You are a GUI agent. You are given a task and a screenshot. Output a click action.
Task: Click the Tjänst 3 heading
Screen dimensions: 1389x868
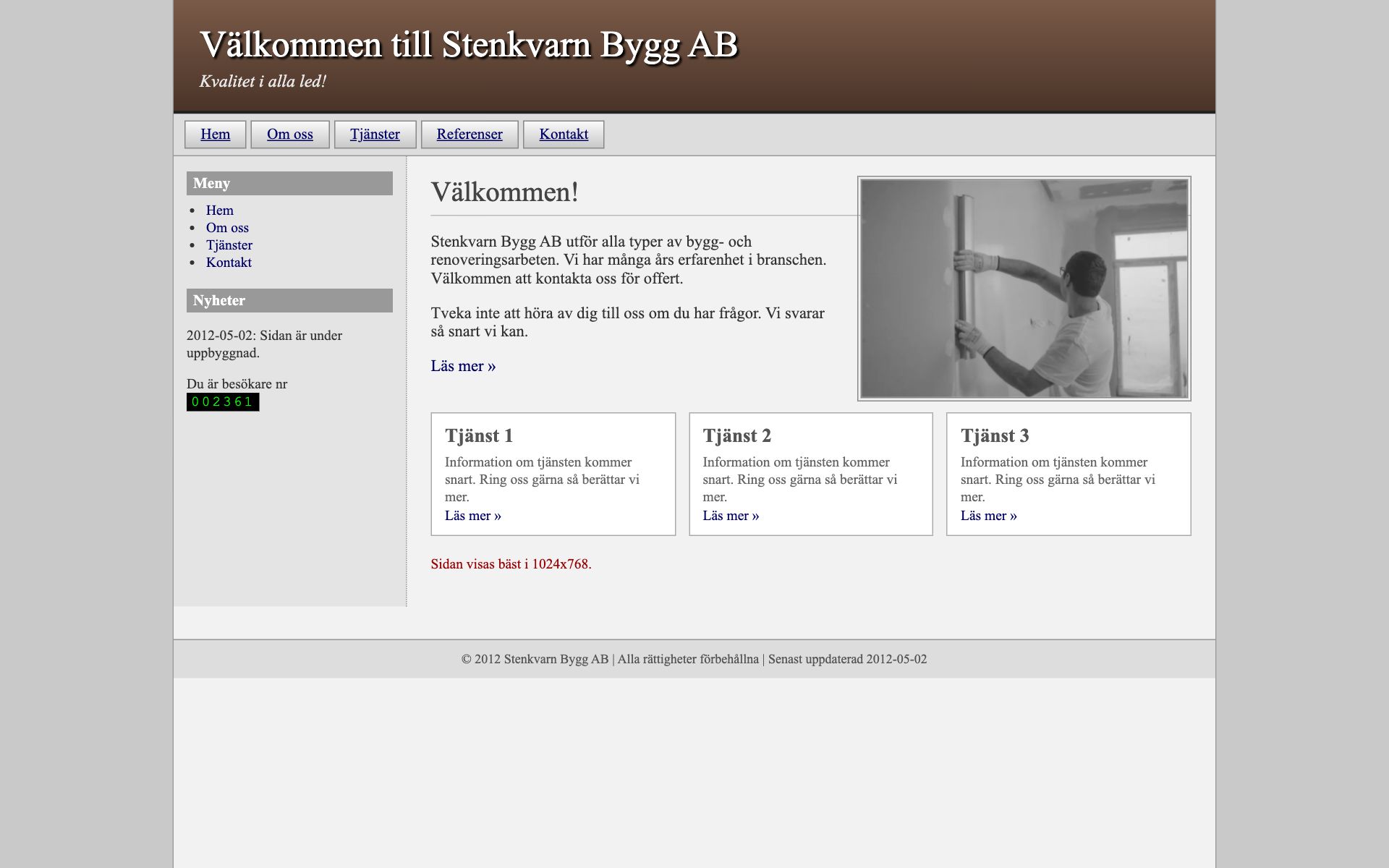pyautogui.click(x=995, y=435)
